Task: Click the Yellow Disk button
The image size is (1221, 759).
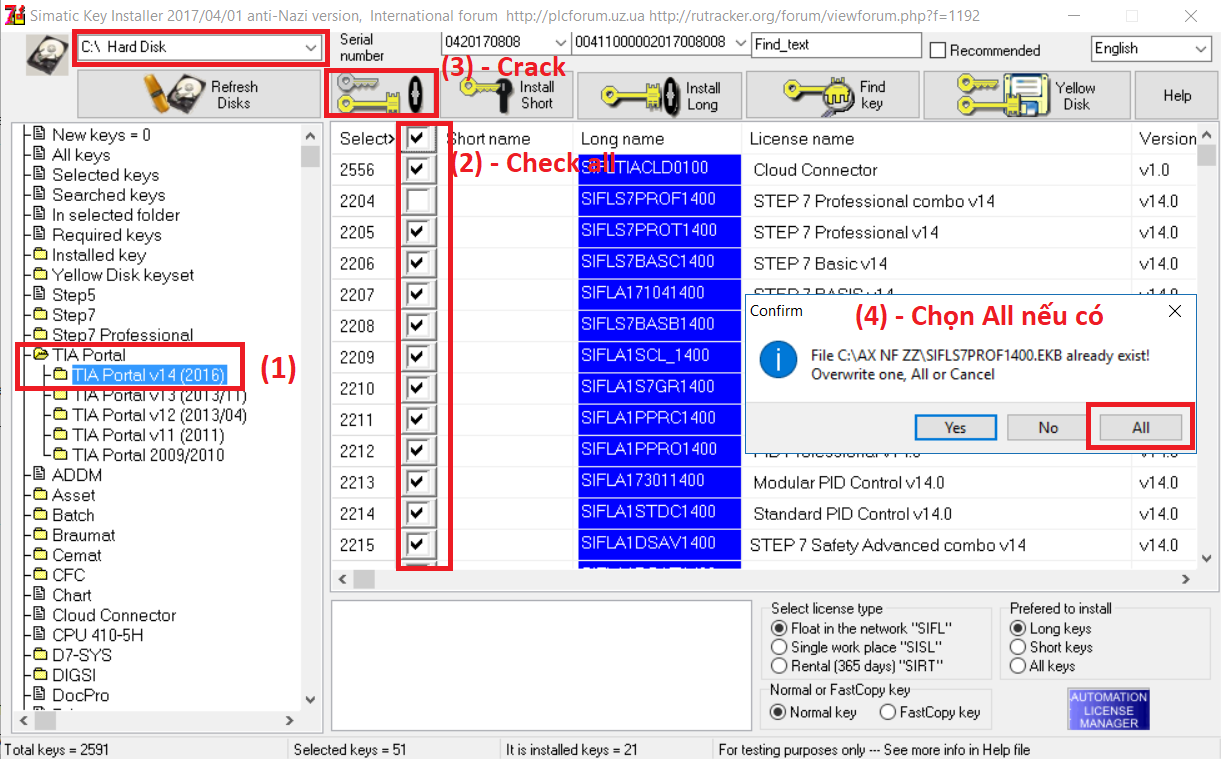Action: pos(1026,96)
